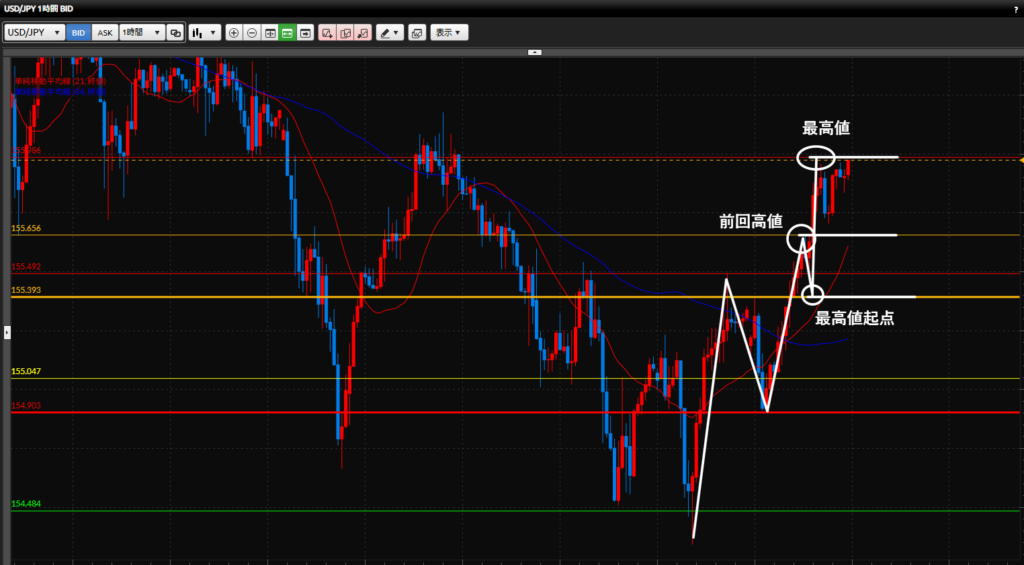Click the add indicator chart icon
This screenshot has width=1024, height=565.
[327, 32]
